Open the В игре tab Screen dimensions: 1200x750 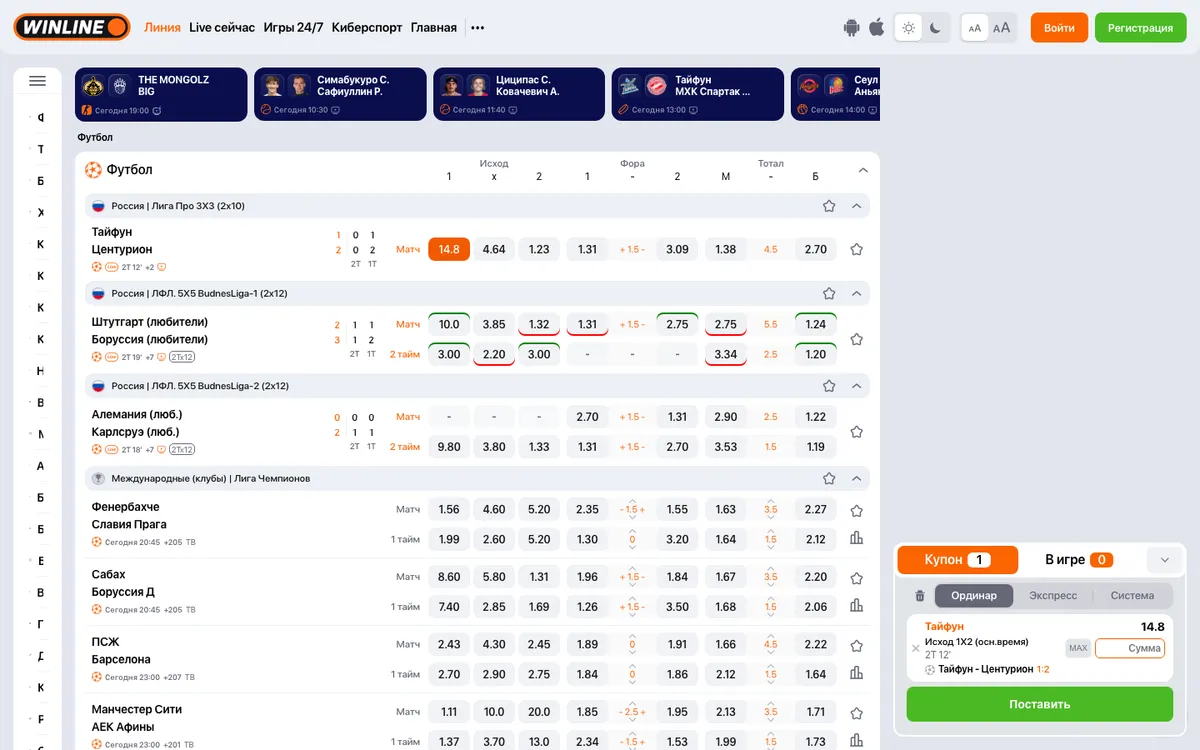(x=1079, y=560)
